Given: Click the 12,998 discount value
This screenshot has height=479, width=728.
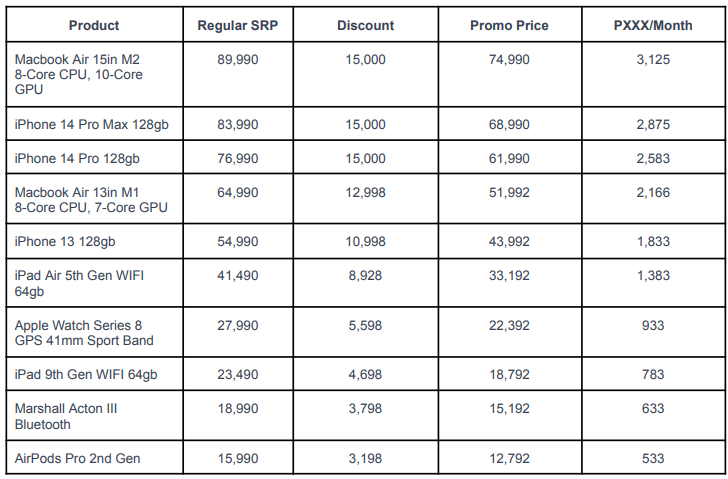Looking at the screenshot, I should tap(365, 192).
